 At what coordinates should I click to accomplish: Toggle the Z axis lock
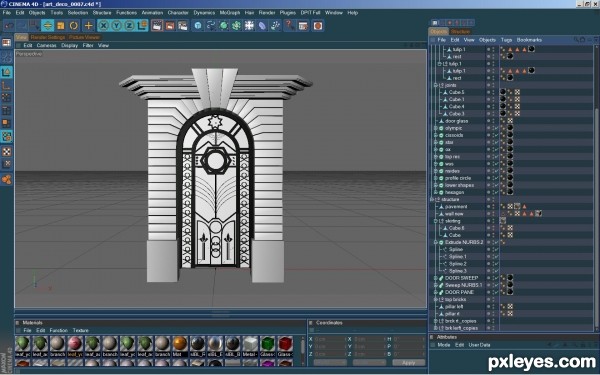(x=129, y=26)
